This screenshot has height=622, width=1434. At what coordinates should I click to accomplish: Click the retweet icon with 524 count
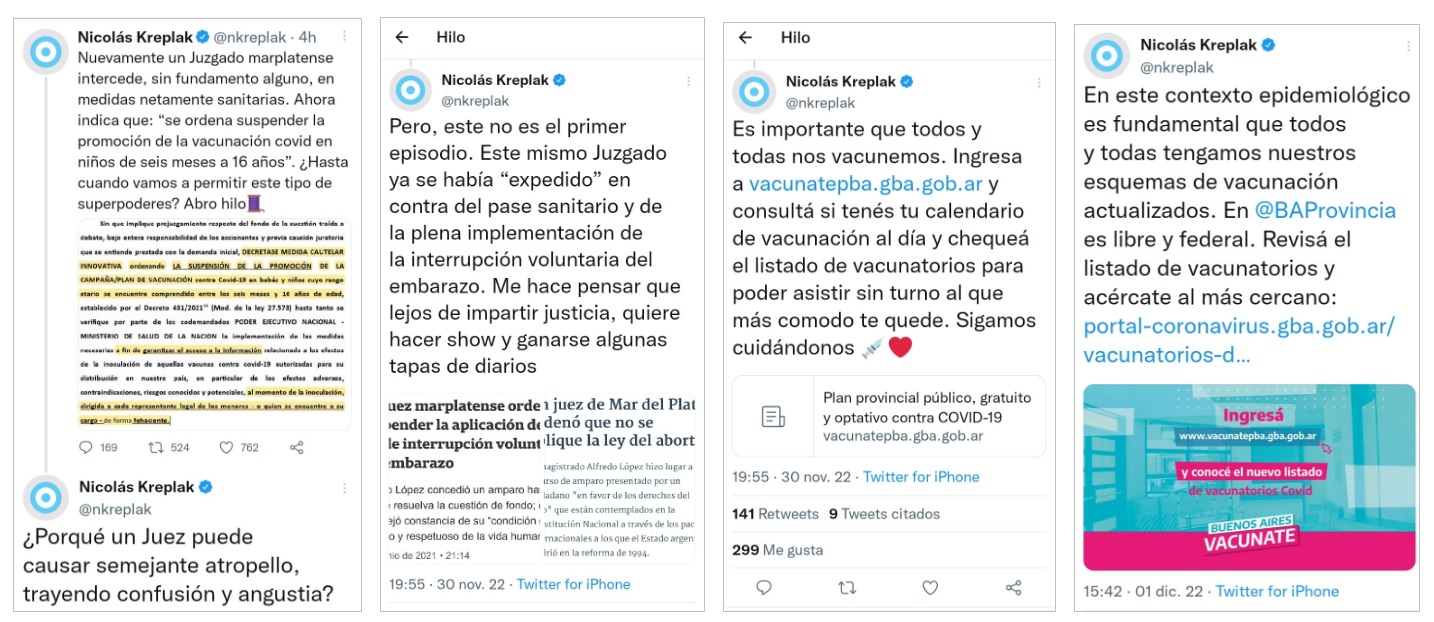[156, 448]
